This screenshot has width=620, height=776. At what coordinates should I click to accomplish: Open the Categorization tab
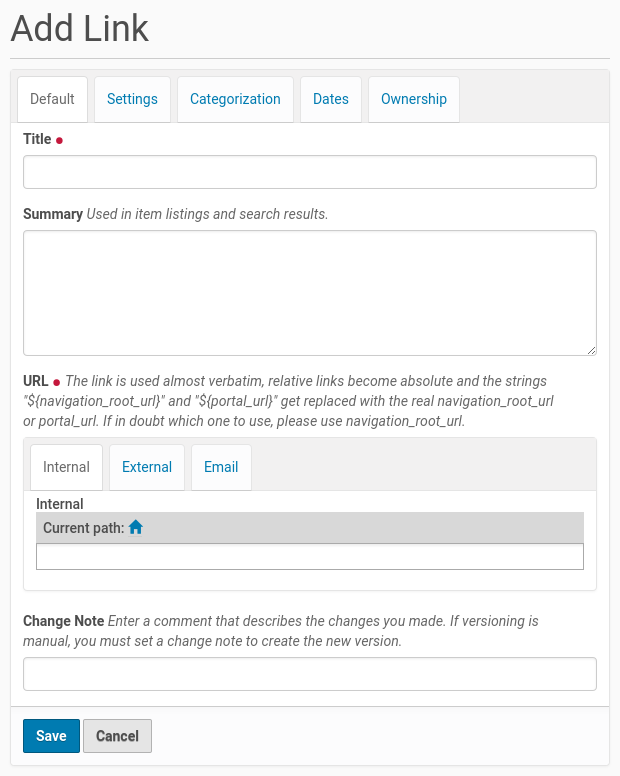coord(235,99)
